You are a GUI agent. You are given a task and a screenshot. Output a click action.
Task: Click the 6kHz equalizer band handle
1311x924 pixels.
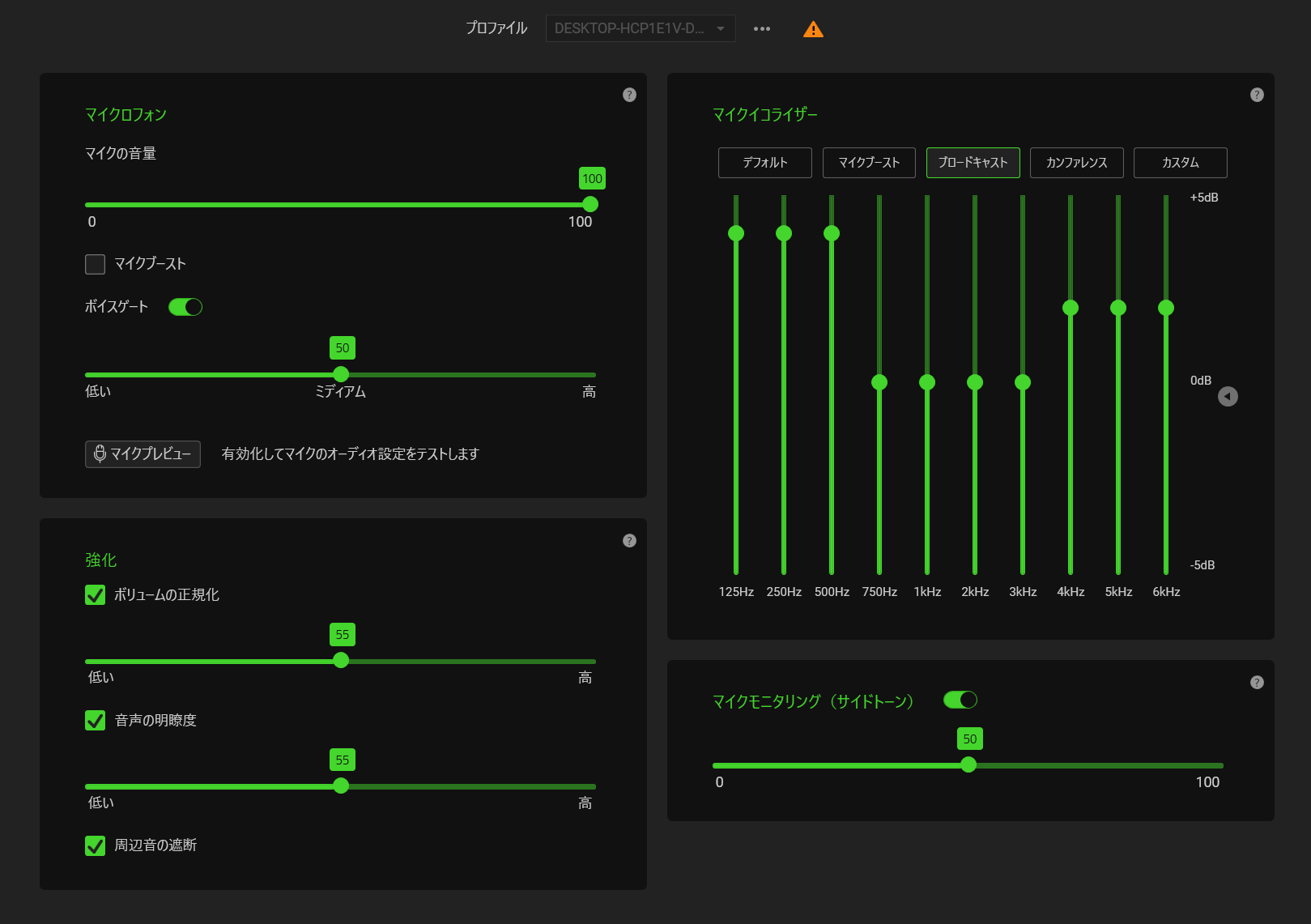point(1166,308)
